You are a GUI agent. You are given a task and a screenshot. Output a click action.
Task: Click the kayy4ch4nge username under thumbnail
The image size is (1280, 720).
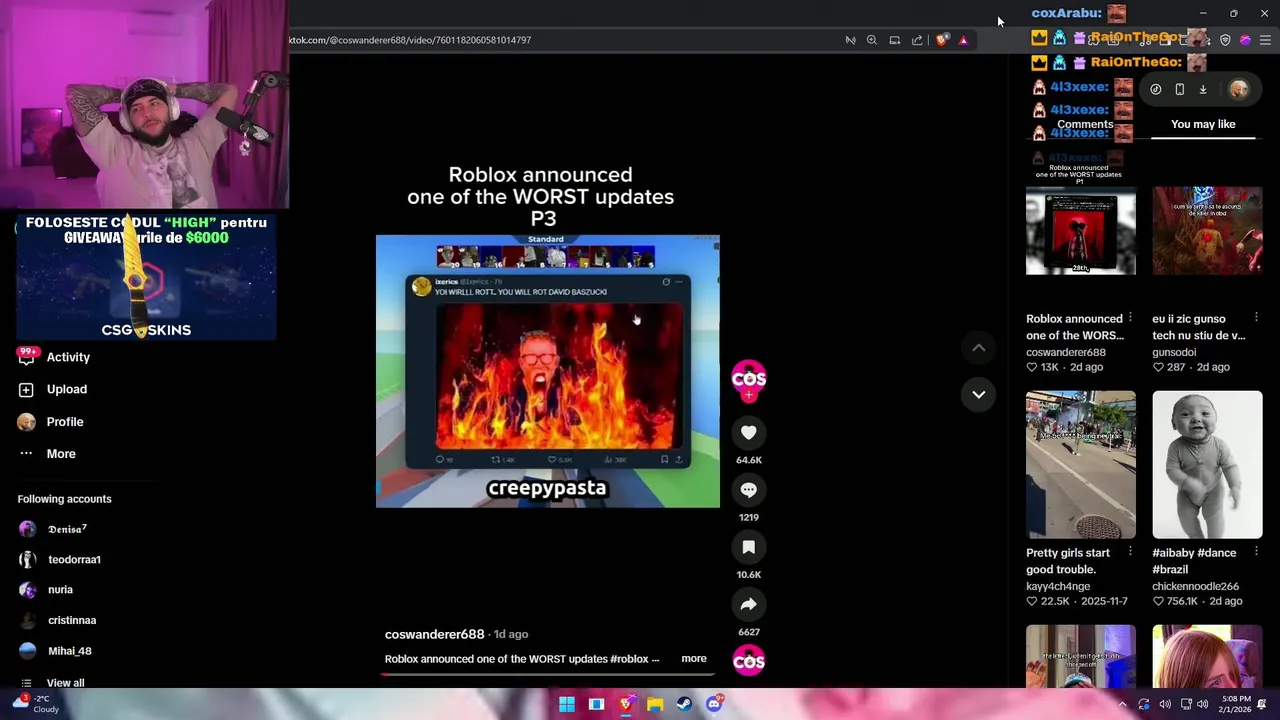pyautogui.click(x=1057, y=586)
